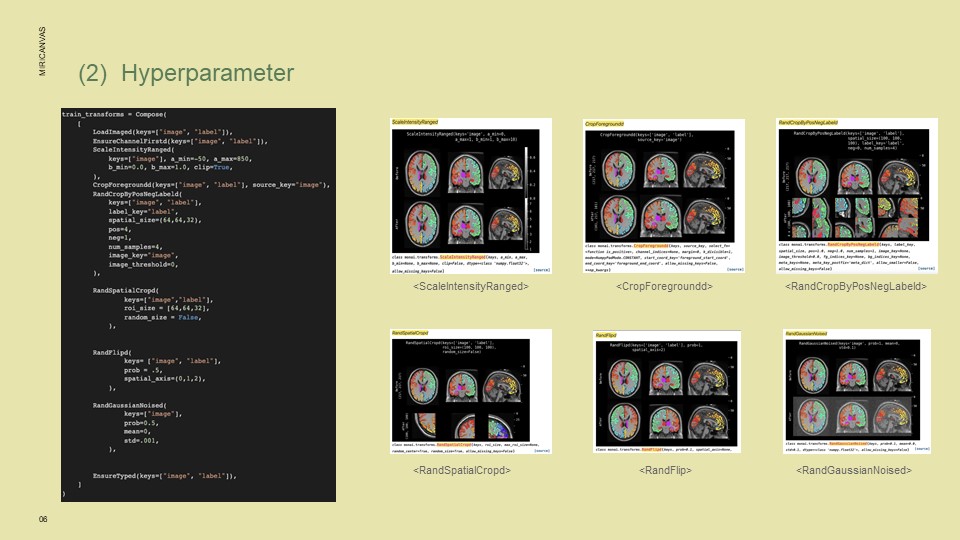Click the '<ScaleIntensityRanged>' caption
The image size is (960, 540).
tap(471, 286)
